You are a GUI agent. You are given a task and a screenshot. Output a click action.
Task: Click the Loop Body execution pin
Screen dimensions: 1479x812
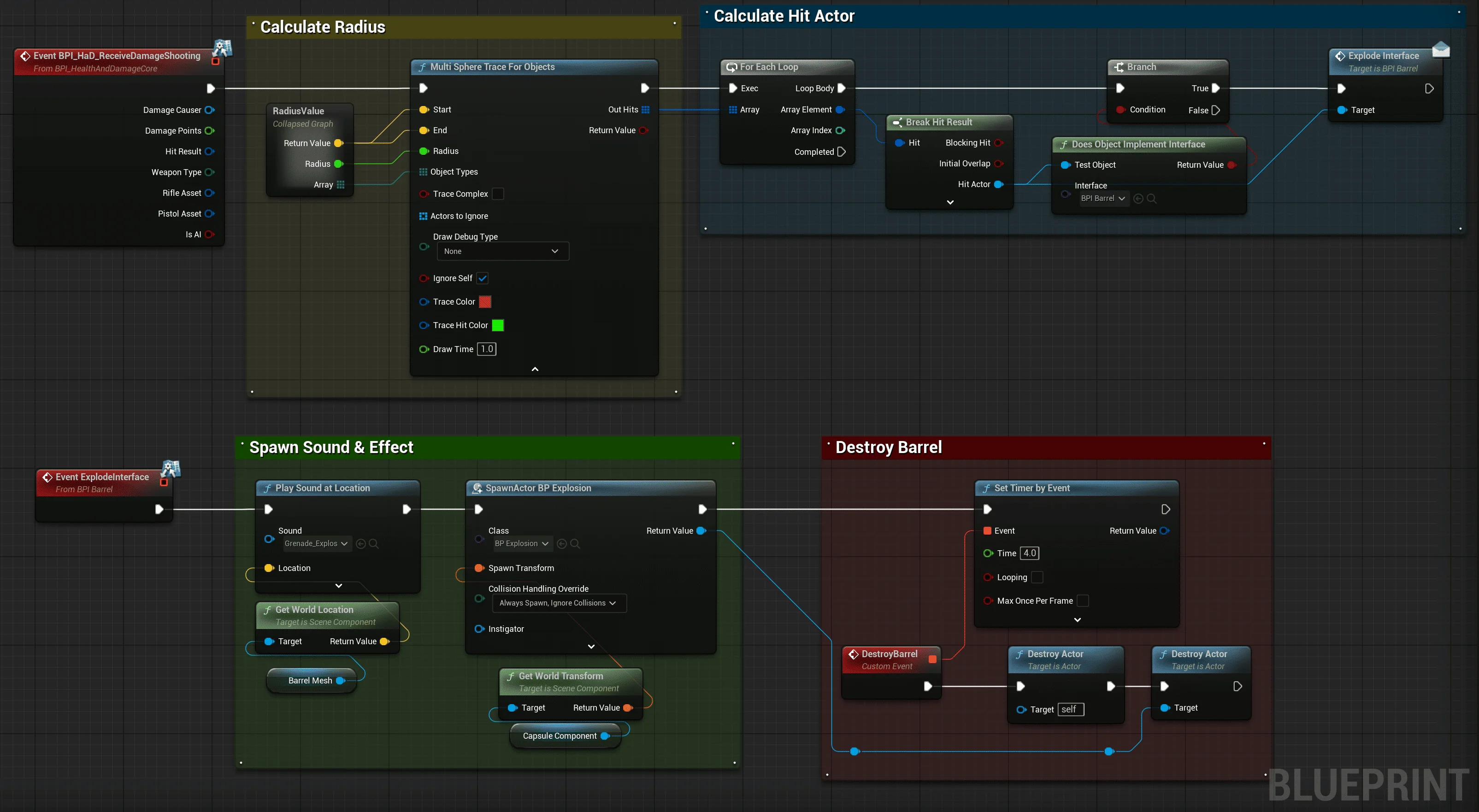841,88
